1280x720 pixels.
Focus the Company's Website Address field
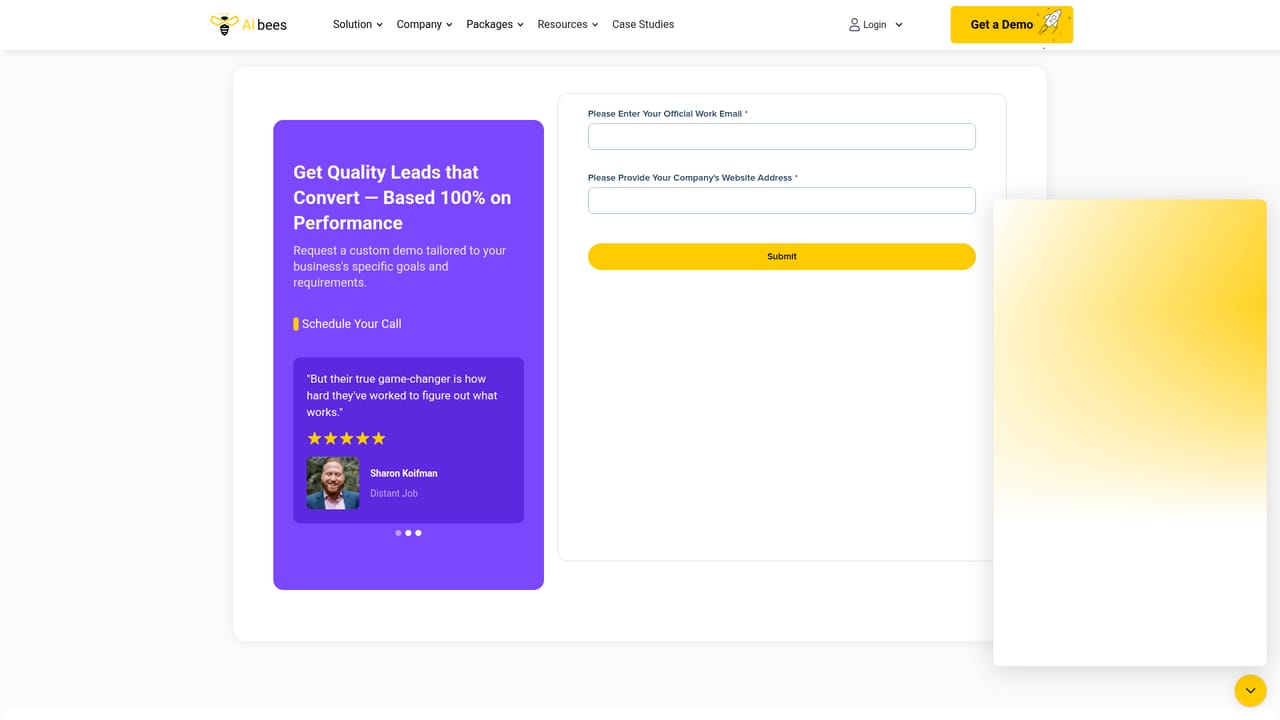click(782, 200)
